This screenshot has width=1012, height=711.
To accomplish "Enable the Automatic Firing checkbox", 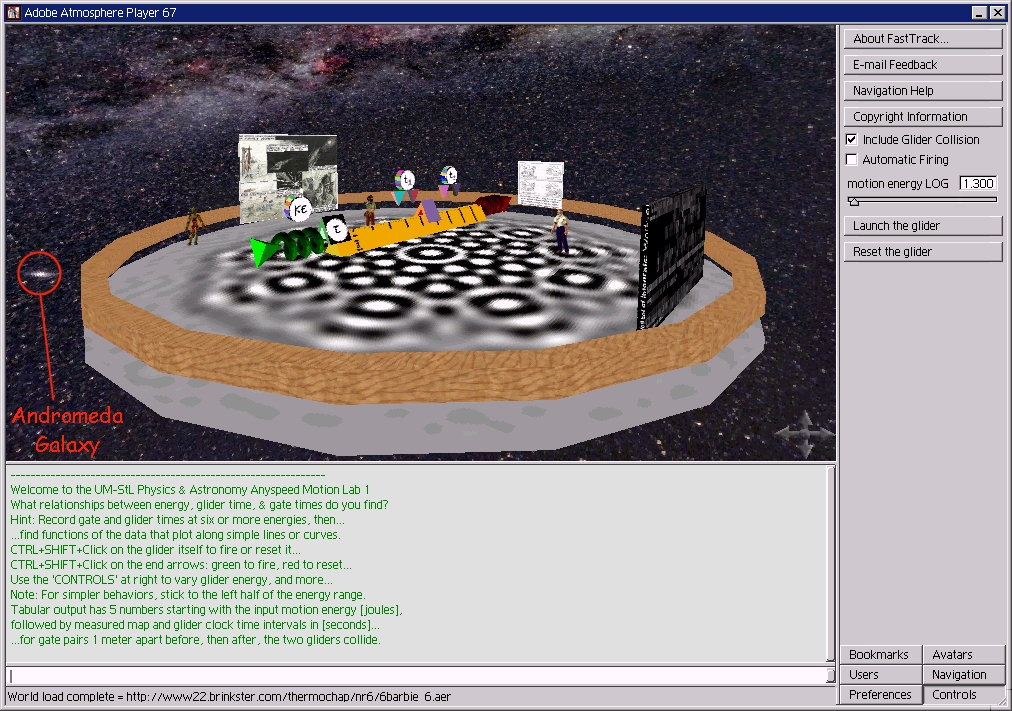I will click(x=852, y=160).
